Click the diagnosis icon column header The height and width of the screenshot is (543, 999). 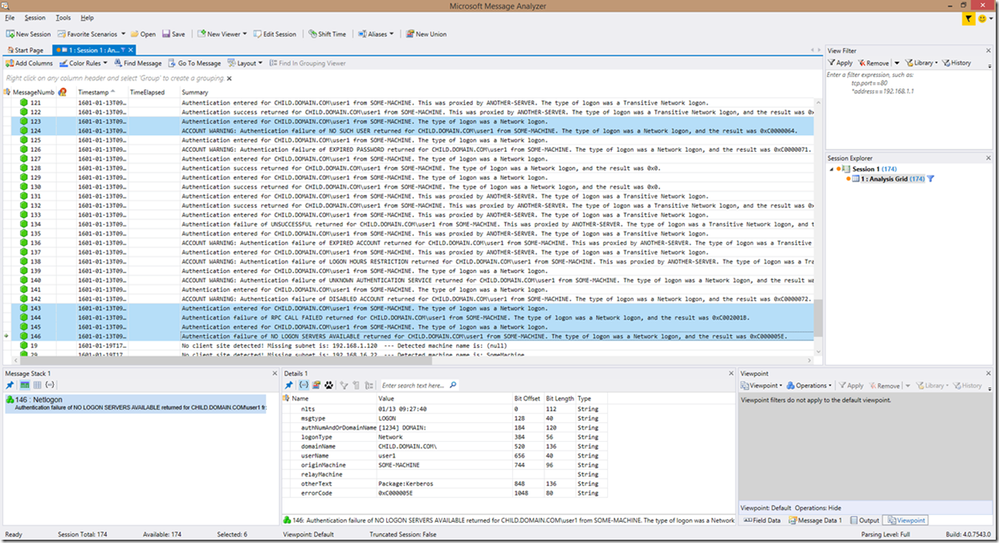click(x=62, y=92)
